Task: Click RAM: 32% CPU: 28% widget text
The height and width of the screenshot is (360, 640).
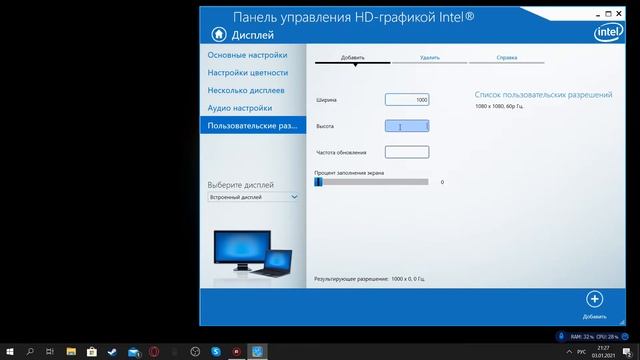Action: click(x=594, y=337)
